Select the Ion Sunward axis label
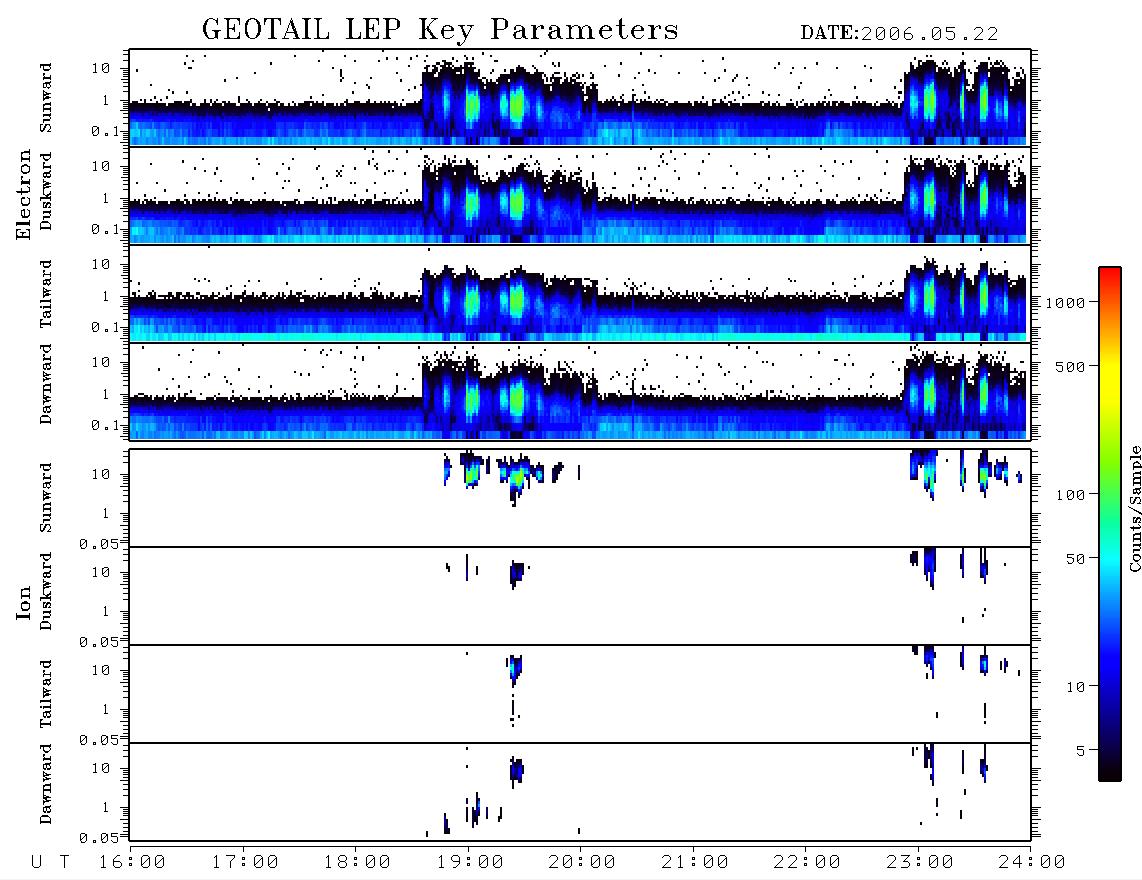1142x880 pixels. click(46, 498)
